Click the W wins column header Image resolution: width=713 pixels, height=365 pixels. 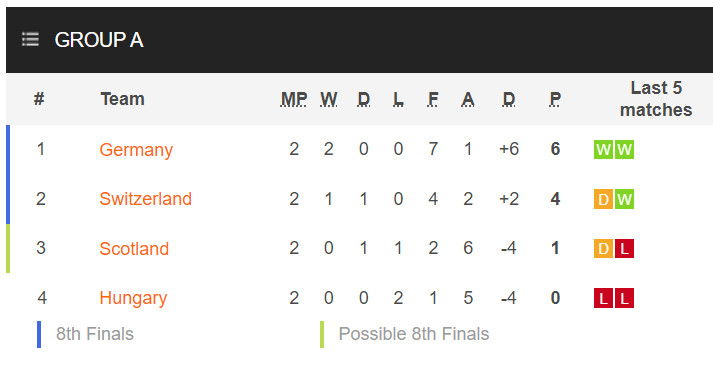328,99
